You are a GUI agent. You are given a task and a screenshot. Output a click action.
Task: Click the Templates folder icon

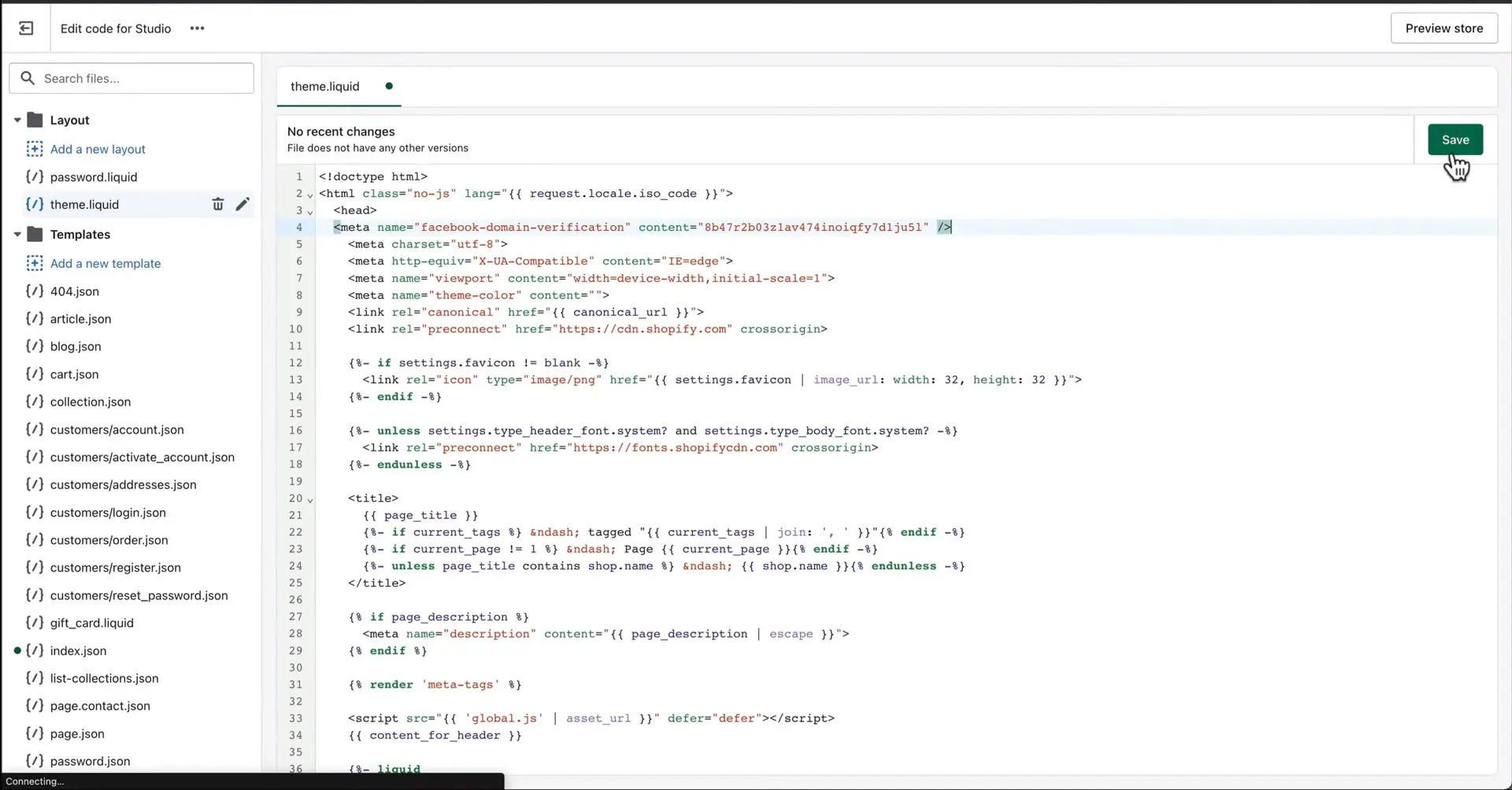[35, 234]
